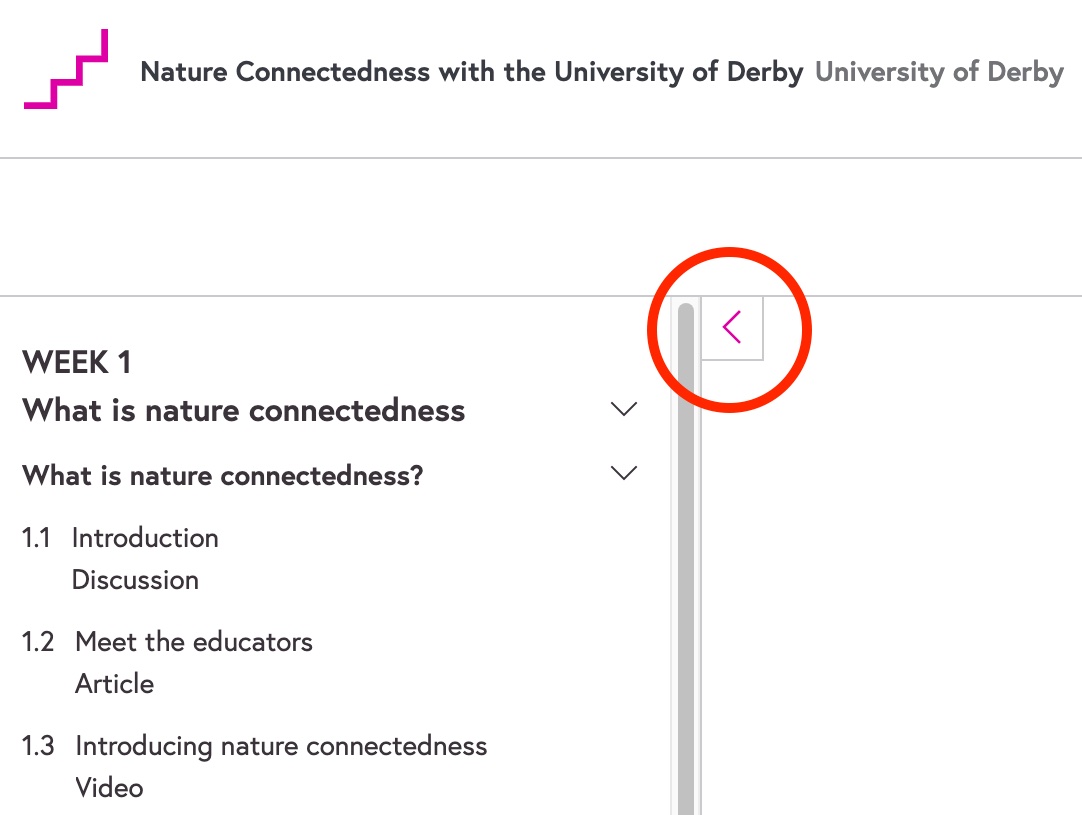Select 'What is nature connectedness' week title

[244, 410]
